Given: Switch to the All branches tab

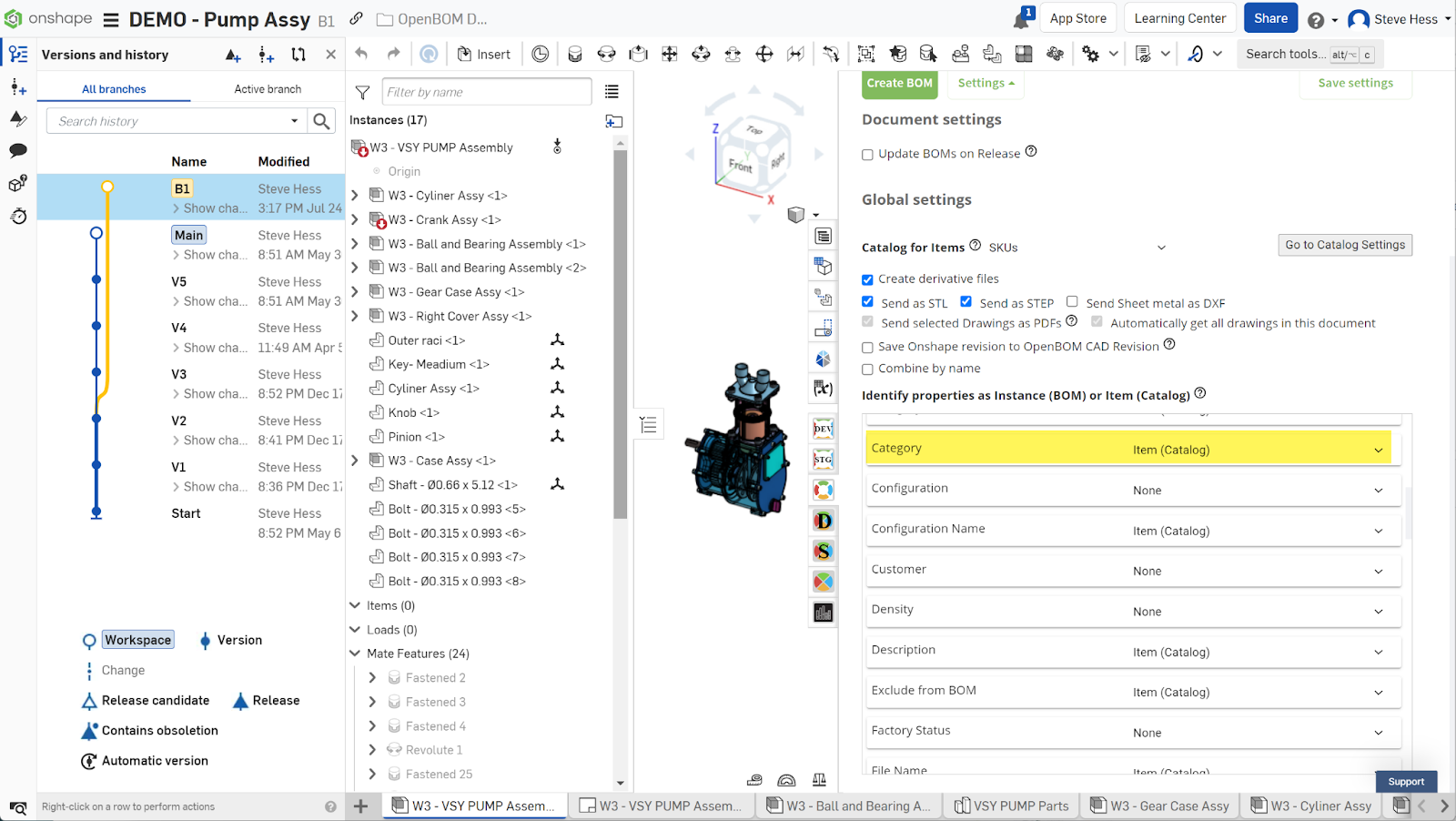Looking at the screenshot, I should [x=114, y=89].
